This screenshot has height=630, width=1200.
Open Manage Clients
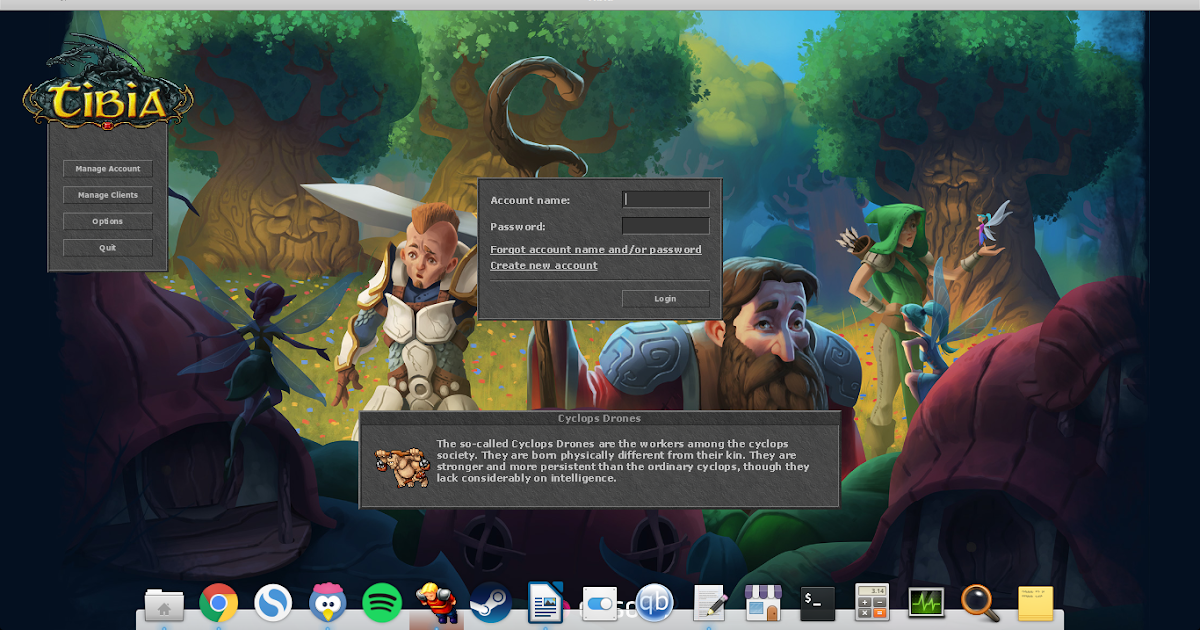click(107, 194)
